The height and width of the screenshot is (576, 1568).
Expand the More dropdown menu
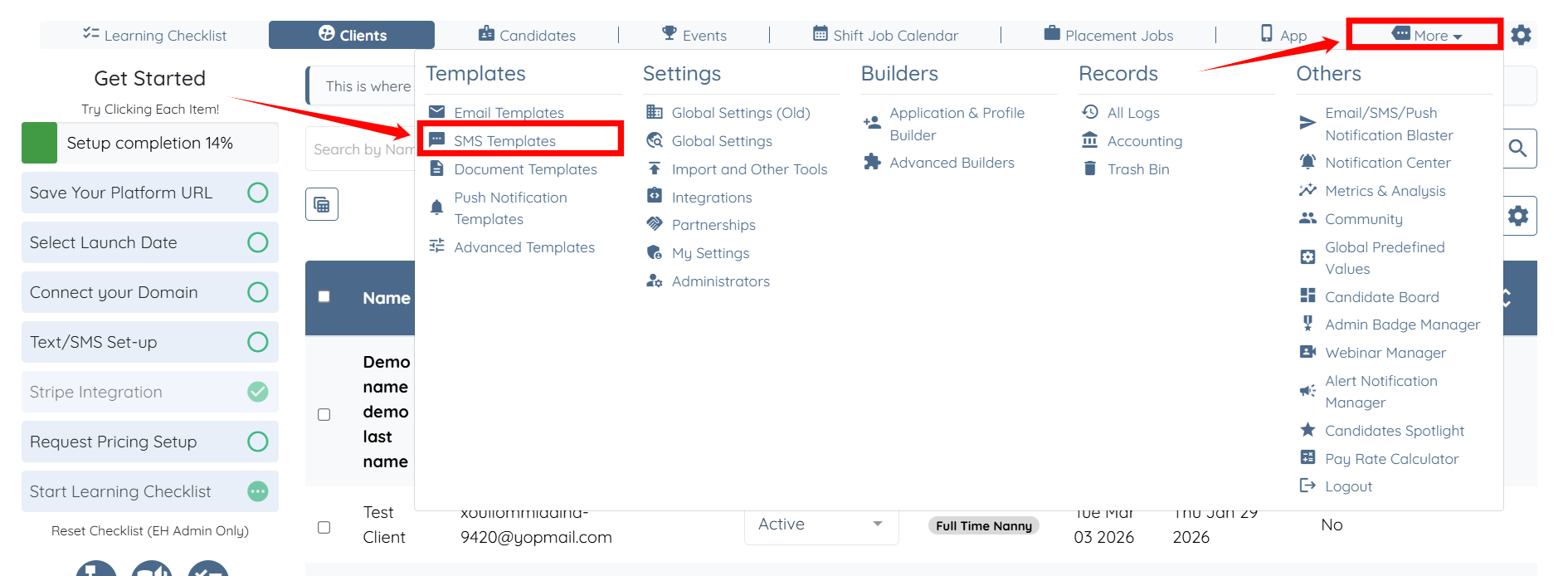point(1425,35)
